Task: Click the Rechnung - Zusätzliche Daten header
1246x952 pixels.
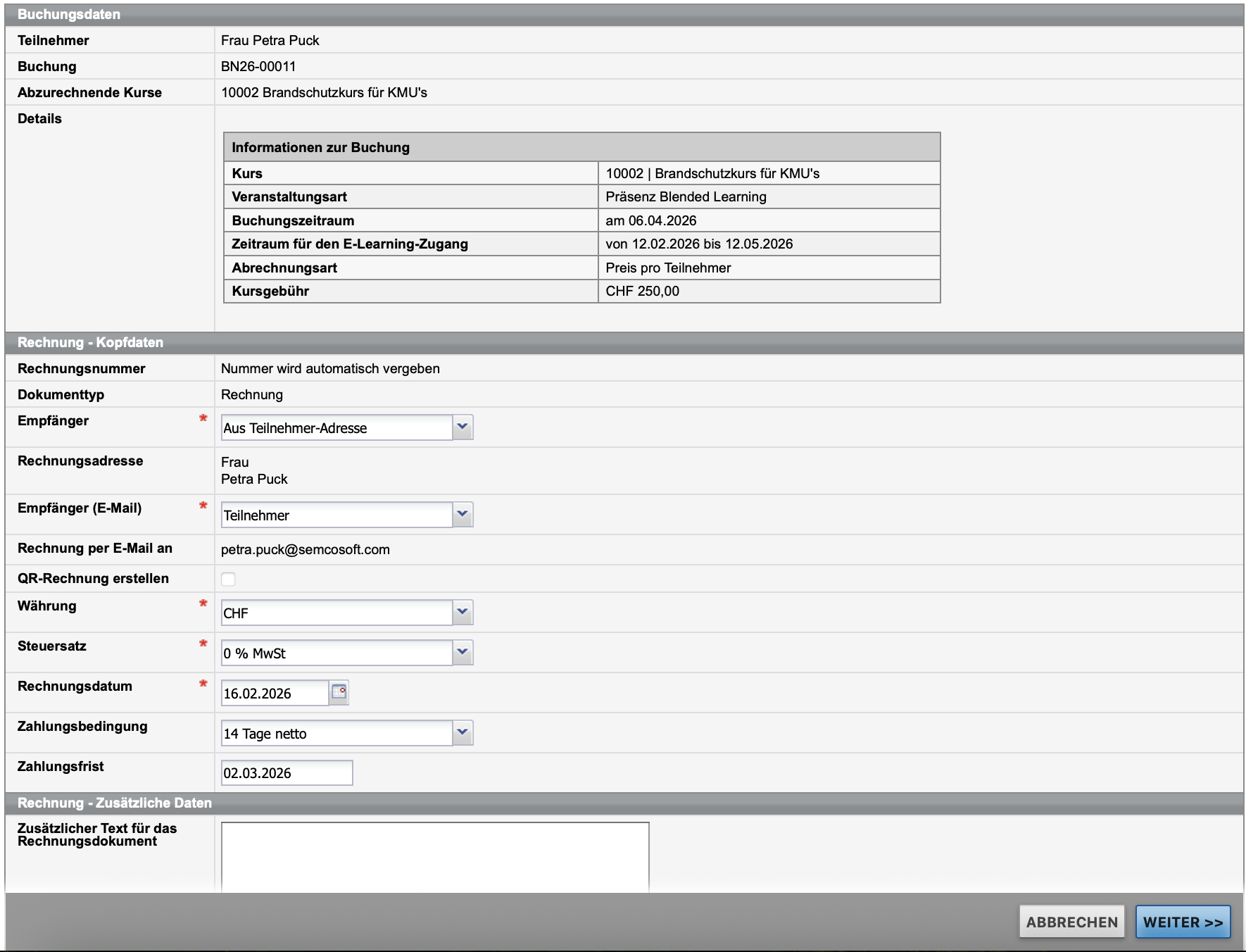Action: pyautogui.click(x=114, y=803)
